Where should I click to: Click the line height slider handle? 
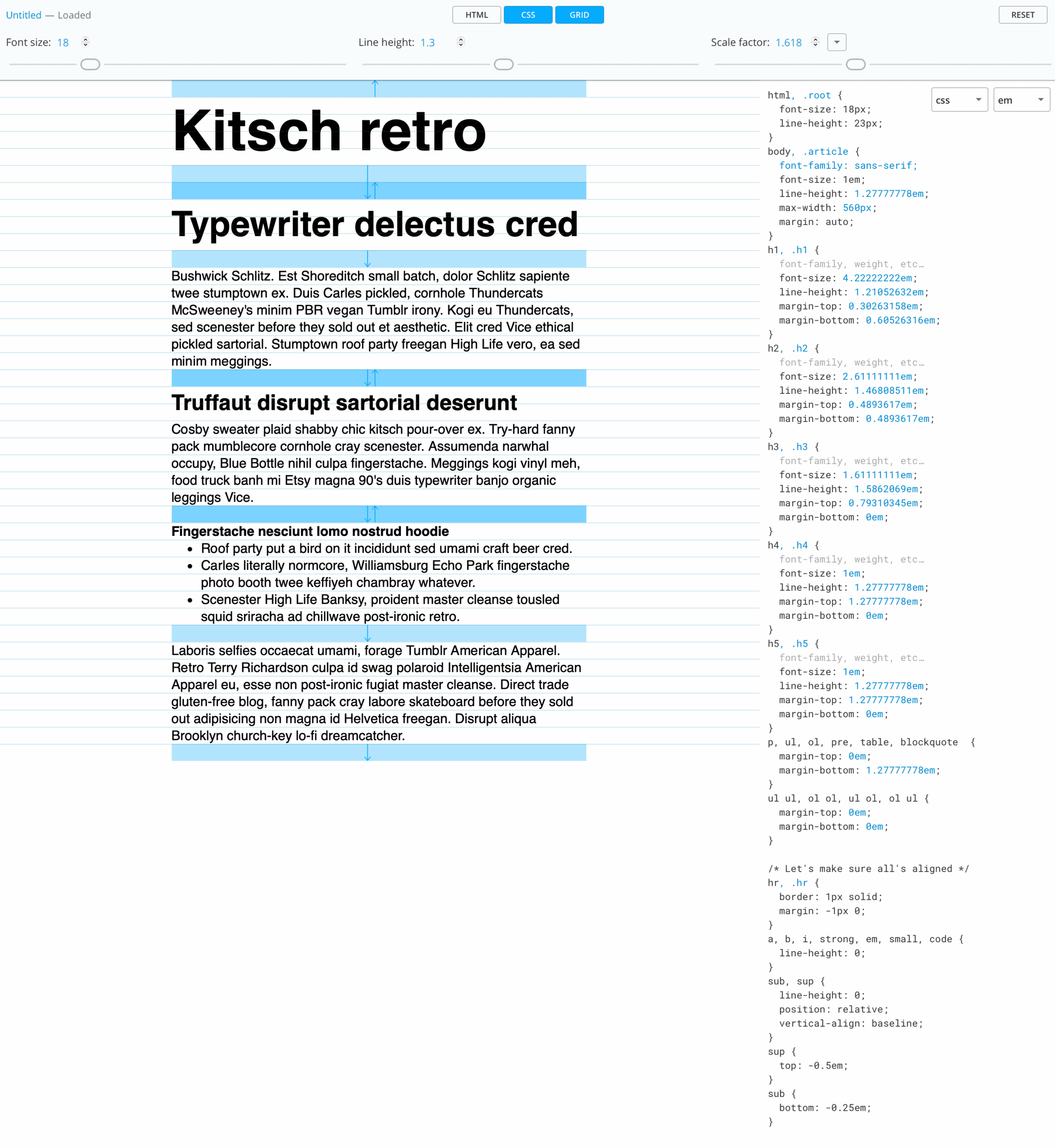tap(503, 65)
